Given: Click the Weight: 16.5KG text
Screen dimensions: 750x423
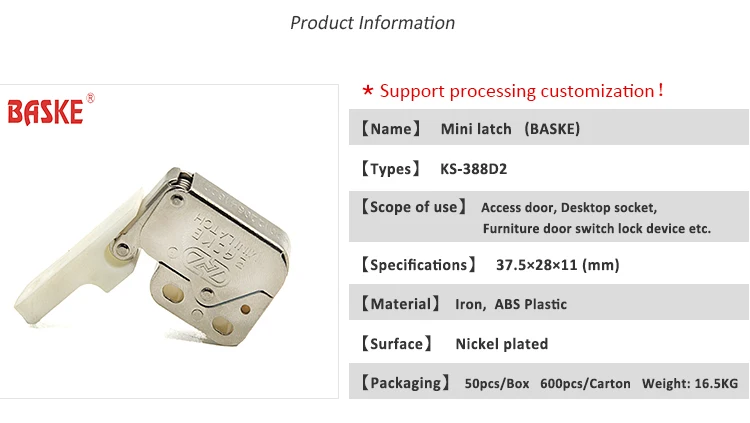Looking at the screenshot, I should [x=688, y=383].
